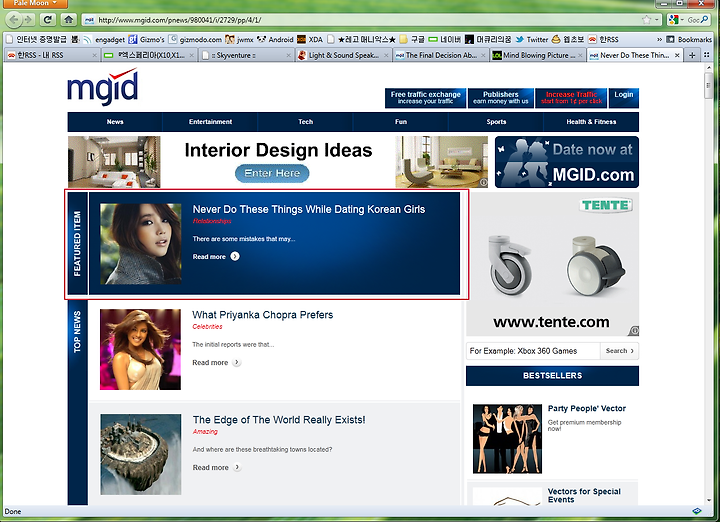
Task: Expand the bookmarks overflow chevron
Action: (x=659, y=39)
